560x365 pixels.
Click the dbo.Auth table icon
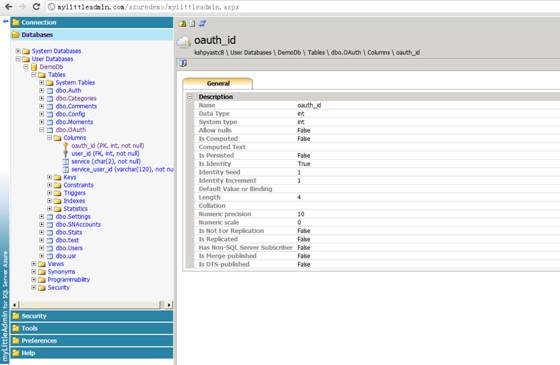[50, 91]
